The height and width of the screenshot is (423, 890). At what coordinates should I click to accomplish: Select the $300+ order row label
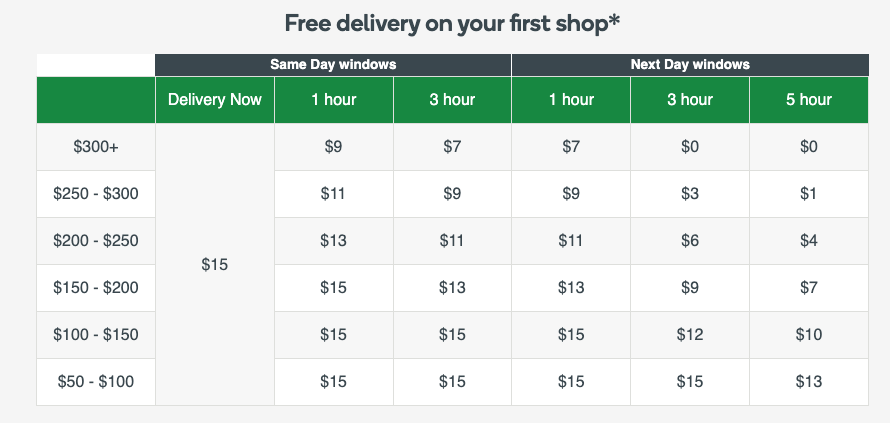pyautogui.click(x=96, y=147)
